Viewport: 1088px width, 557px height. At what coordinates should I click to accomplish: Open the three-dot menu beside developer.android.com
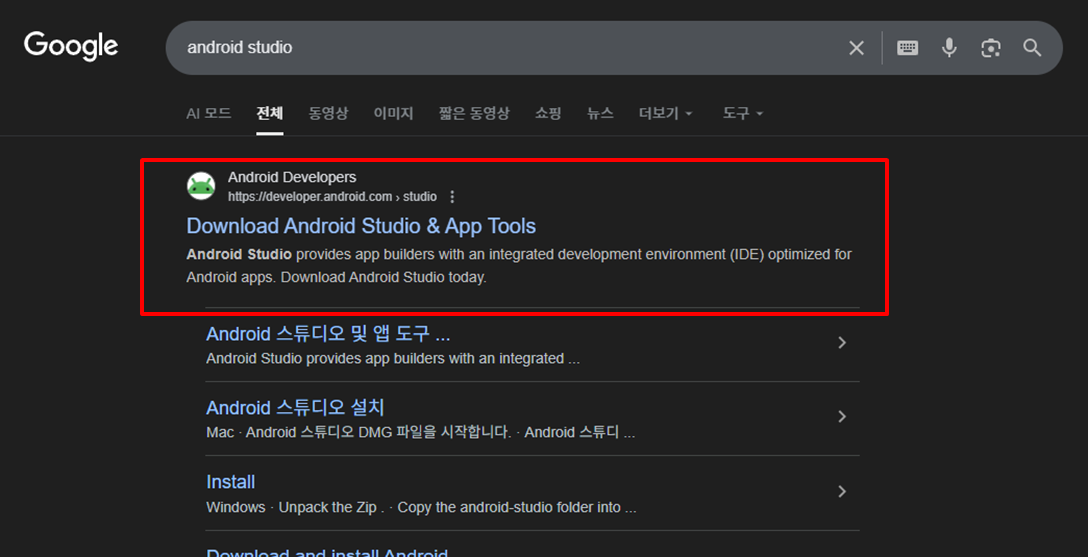click(x=452, y=197)
